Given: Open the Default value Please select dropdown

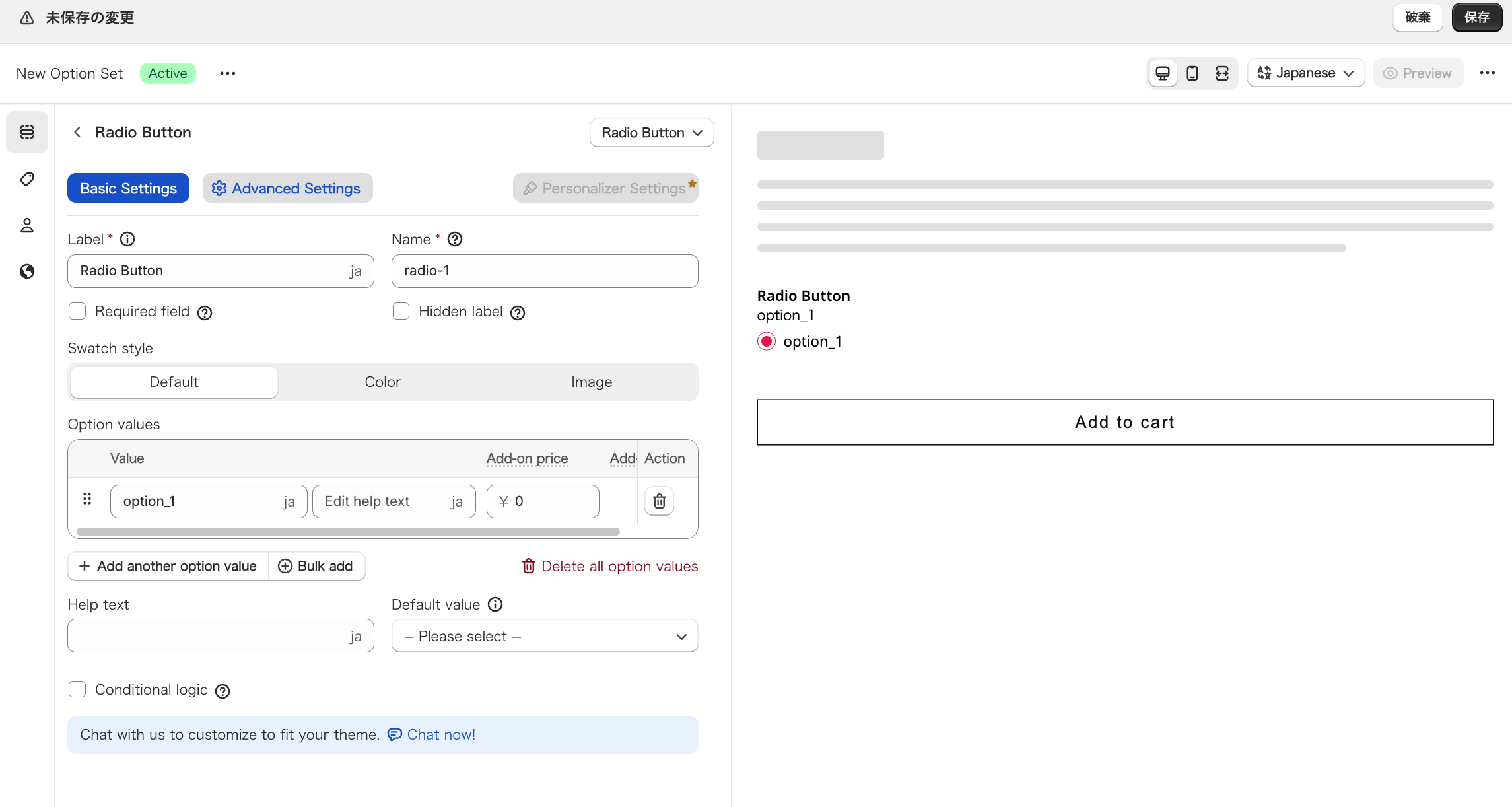Looking at the screenshot, I should 544,636.
